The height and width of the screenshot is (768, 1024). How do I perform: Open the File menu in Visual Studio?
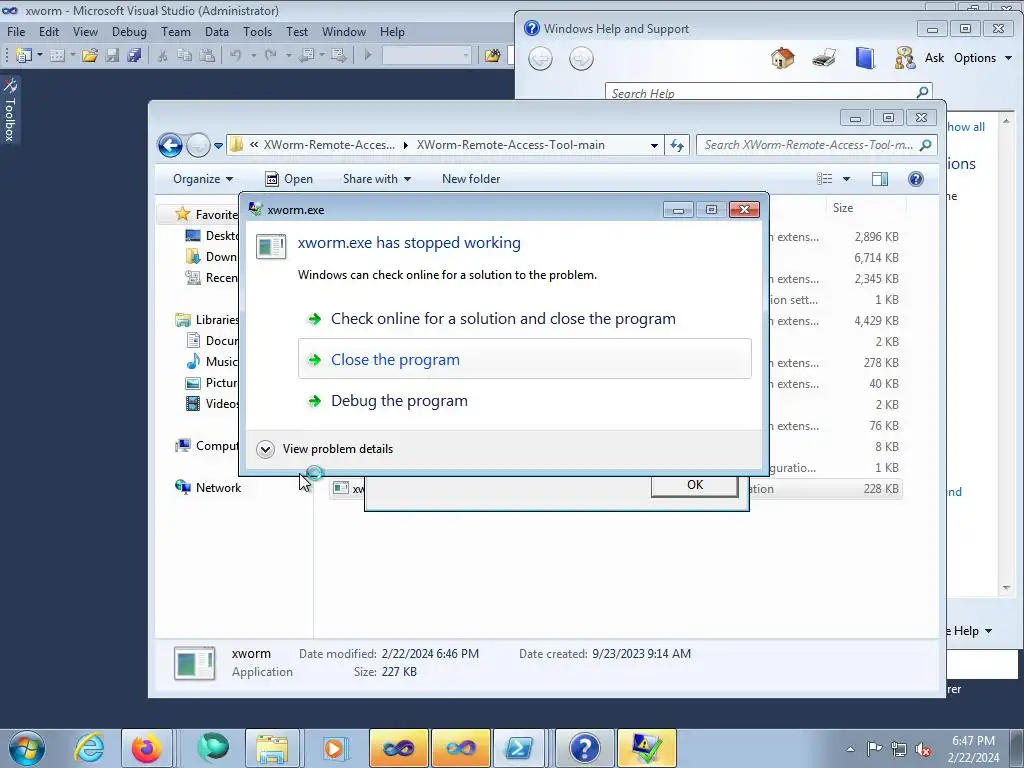coord(16,31)
